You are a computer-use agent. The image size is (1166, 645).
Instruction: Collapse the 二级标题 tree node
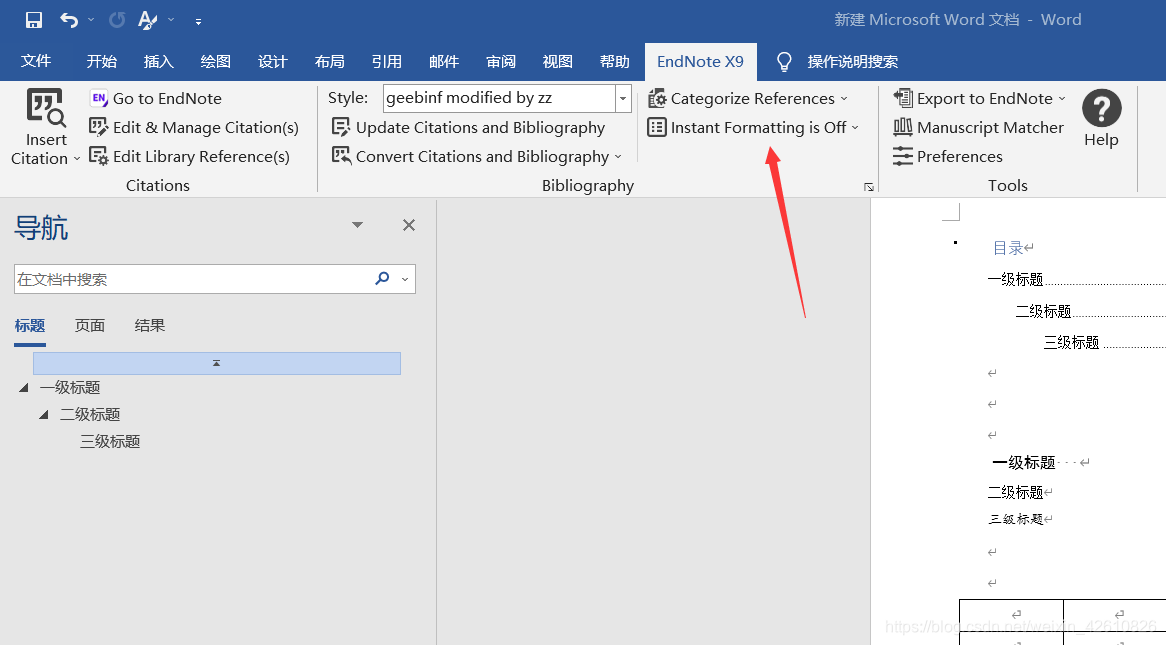[x=44, y=414]
